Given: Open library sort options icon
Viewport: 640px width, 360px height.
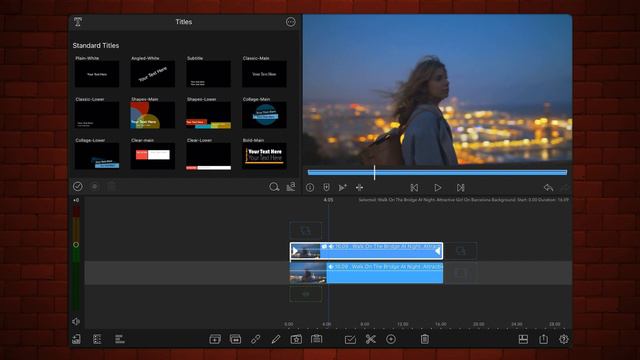Looking at the screenshot, I should [291, 187].
